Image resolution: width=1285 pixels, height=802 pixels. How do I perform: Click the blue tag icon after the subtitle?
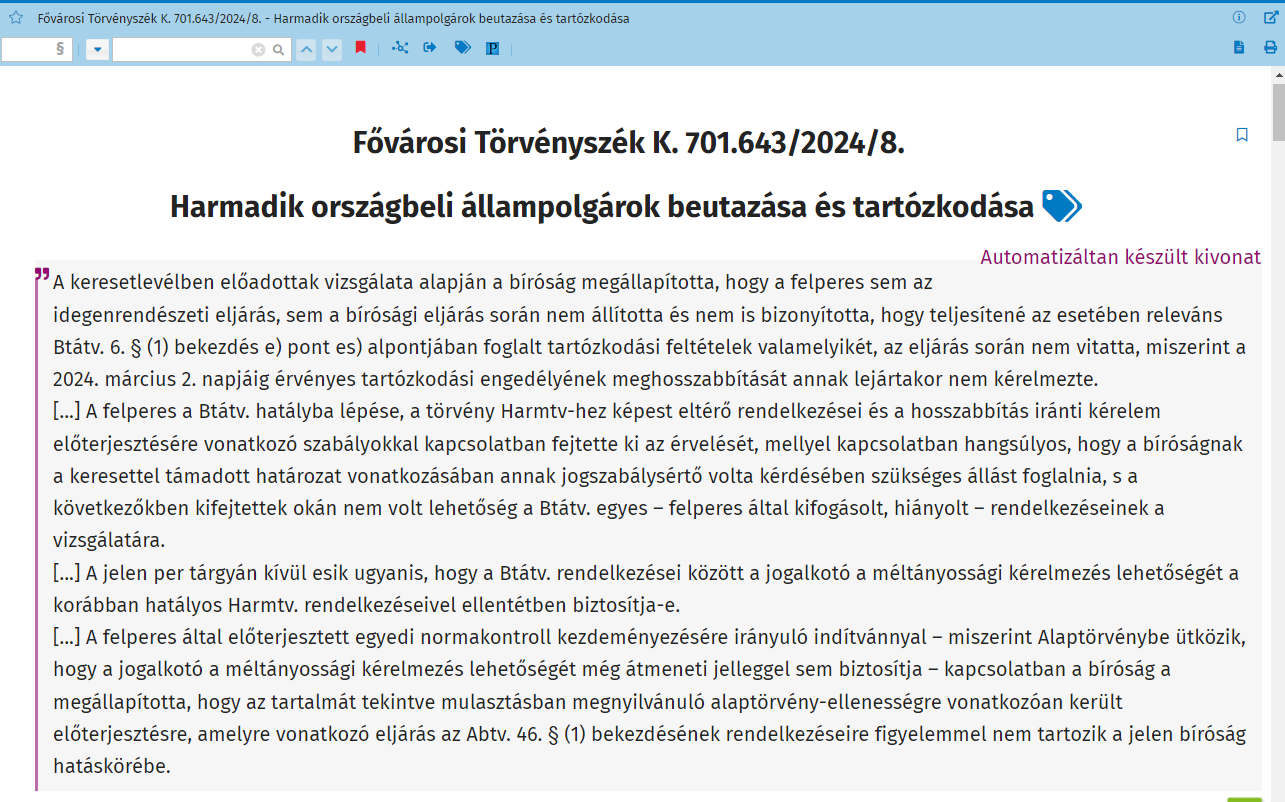tap(1061, 206)
